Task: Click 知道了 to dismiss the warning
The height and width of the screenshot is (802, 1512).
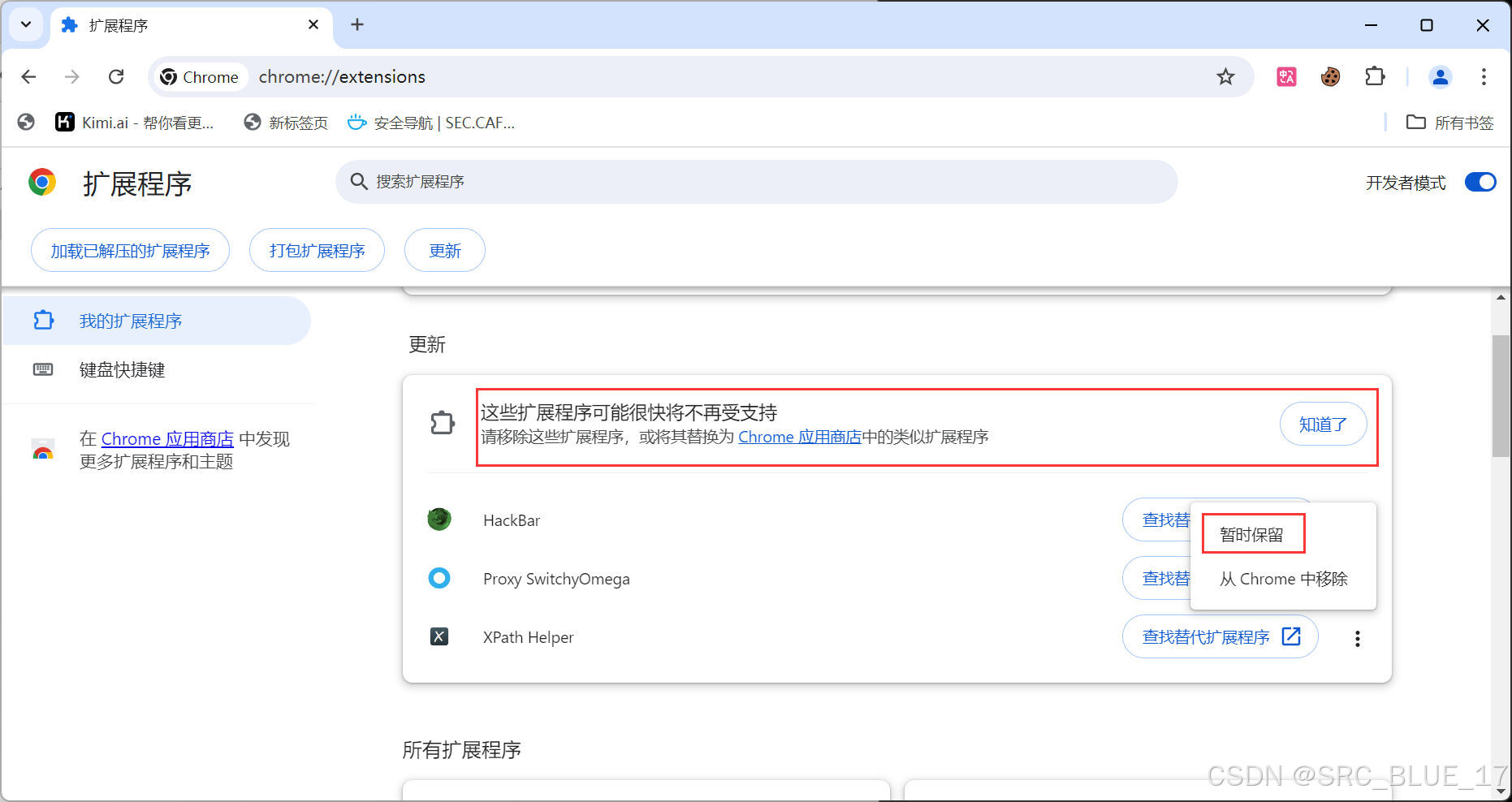Action: pos(1323,425)
